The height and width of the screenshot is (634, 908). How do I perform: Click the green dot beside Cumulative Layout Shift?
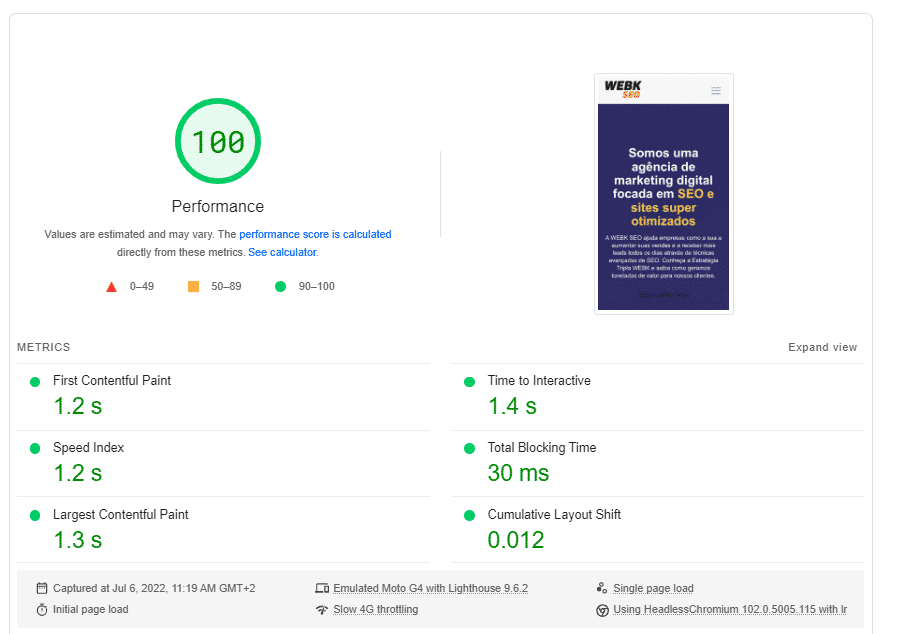468,515
